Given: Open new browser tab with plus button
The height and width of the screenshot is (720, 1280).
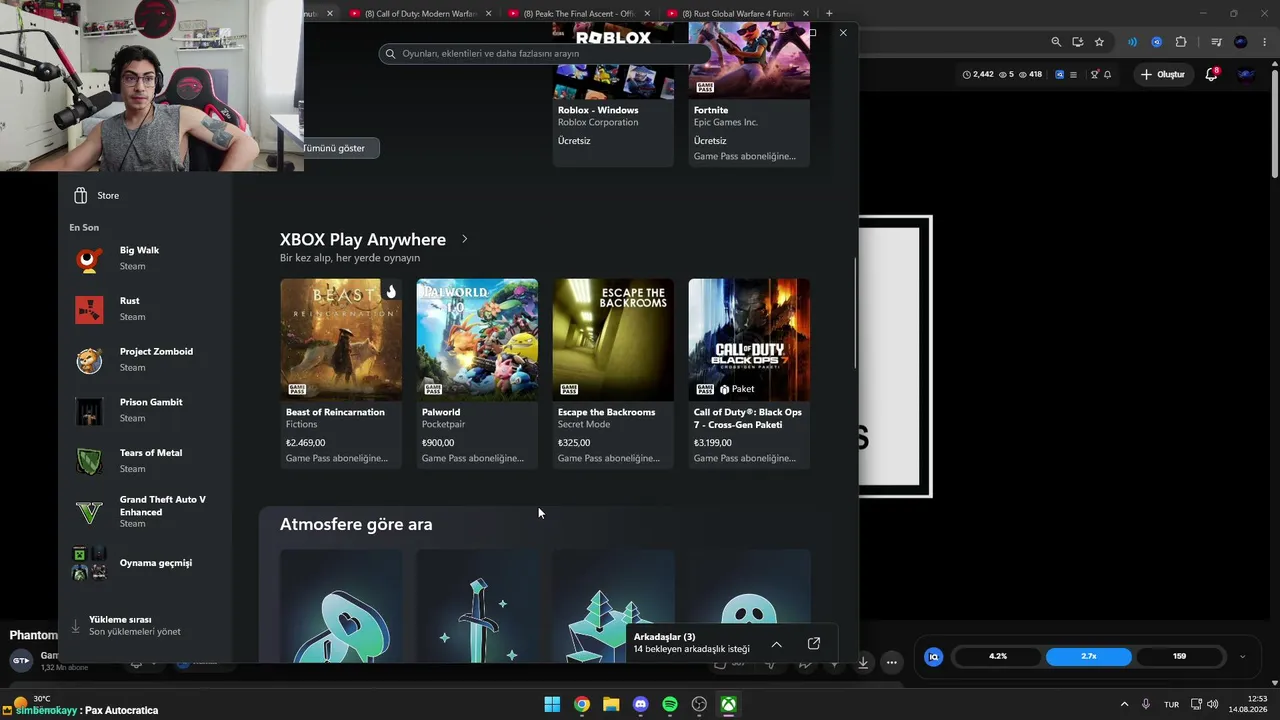Looking at the screenshot, I should point(829,13).
